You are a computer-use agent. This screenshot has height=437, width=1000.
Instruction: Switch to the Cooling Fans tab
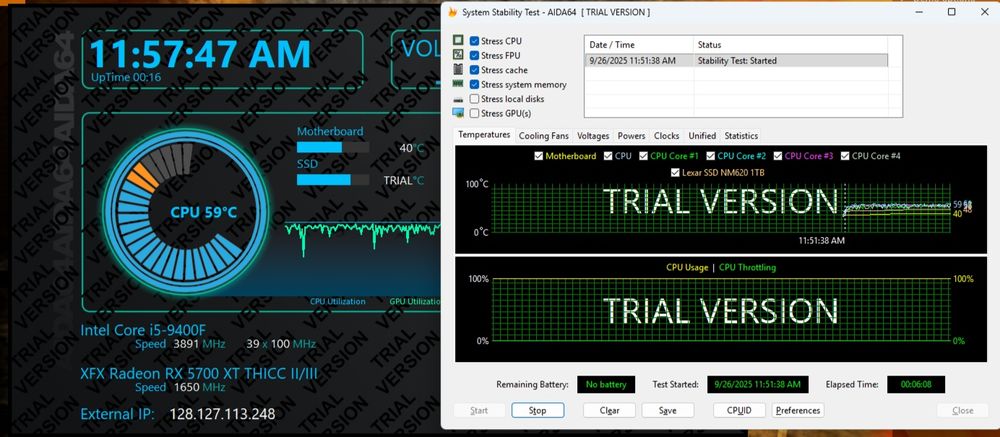pos(543,136)
